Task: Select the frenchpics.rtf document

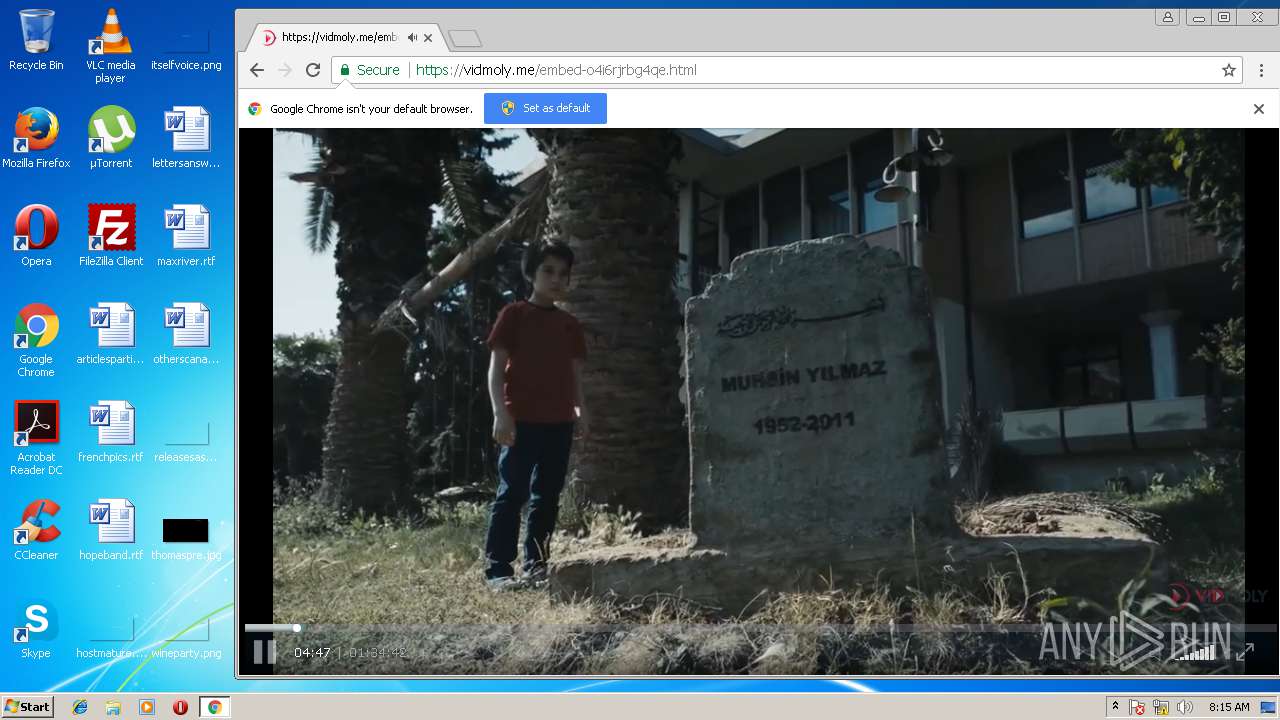Action: click(111, 432)
